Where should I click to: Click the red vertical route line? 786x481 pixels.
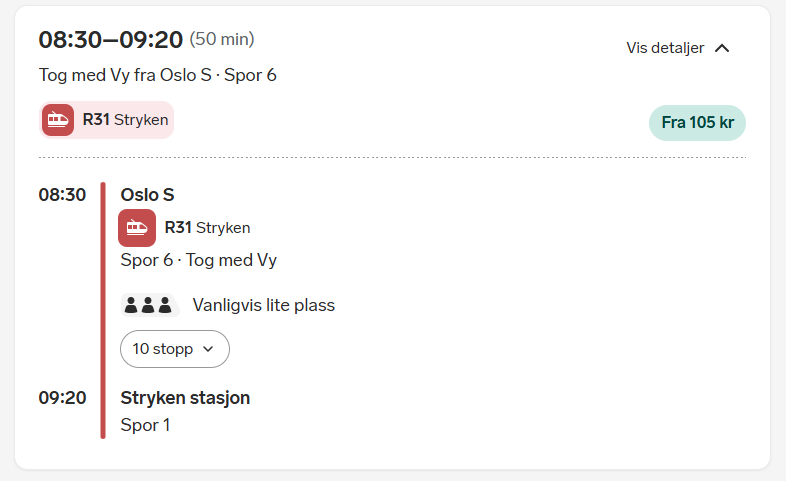(x=102, y=310)
